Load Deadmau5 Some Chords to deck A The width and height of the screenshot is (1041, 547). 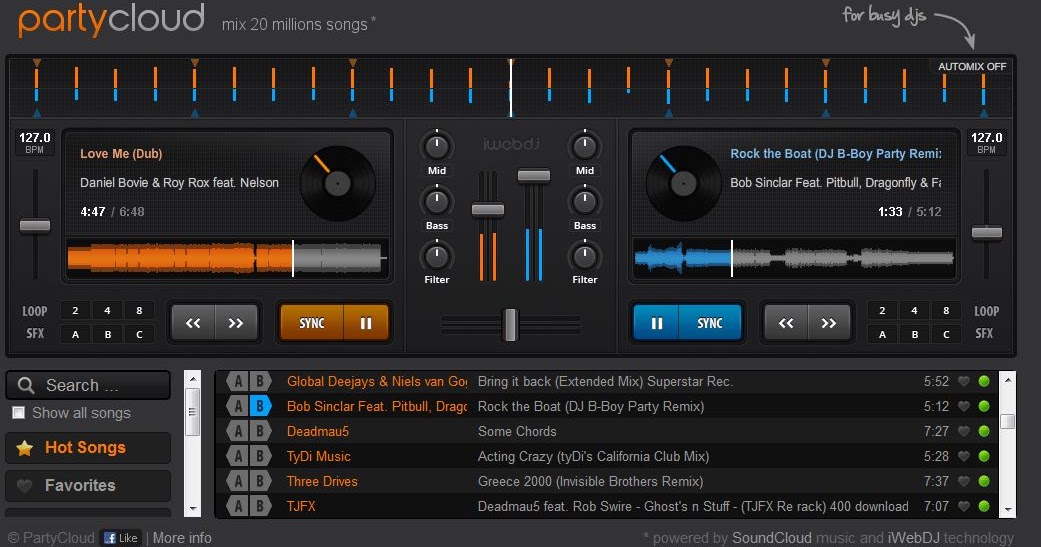pyautogui.click(x=237, y=431)
